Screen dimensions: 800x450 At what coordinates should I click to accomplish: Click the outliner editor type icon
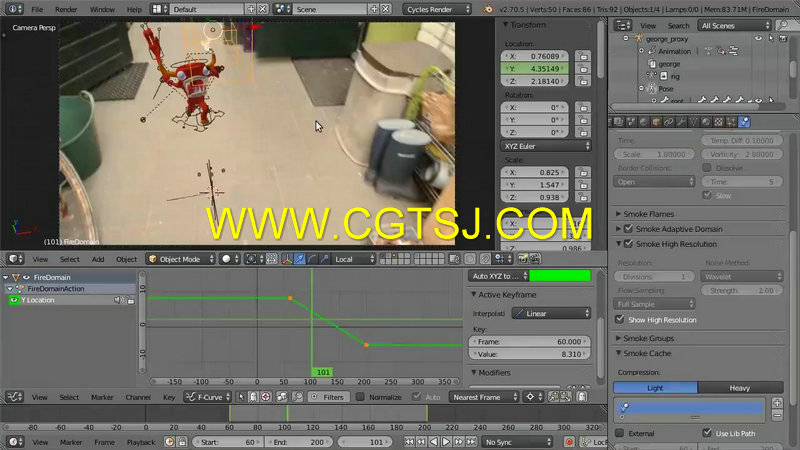pos(622,25)
